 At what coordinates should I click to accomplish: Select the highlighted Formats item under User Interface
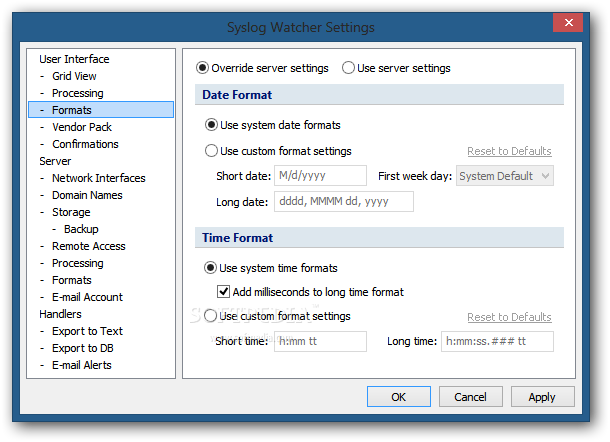(x=101, y=110)
